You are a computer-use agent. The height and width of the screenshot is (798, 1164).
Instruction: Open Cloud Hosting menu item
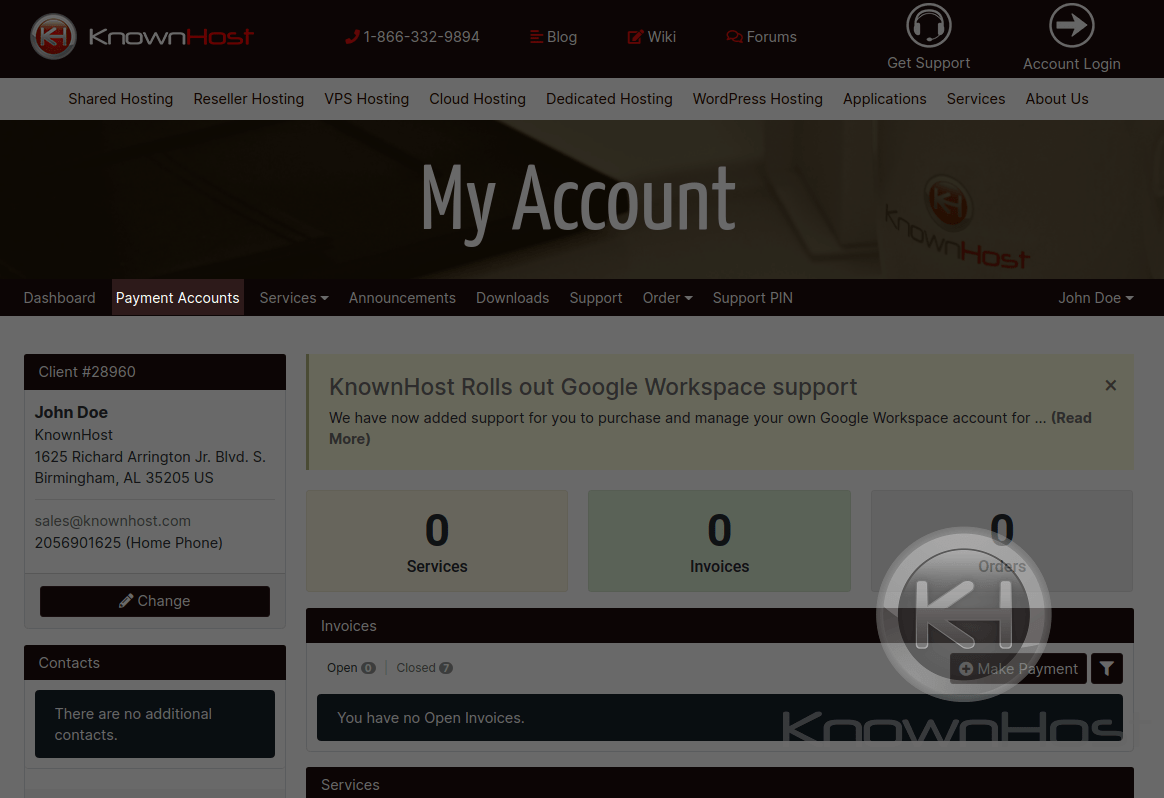click(477, 99)
